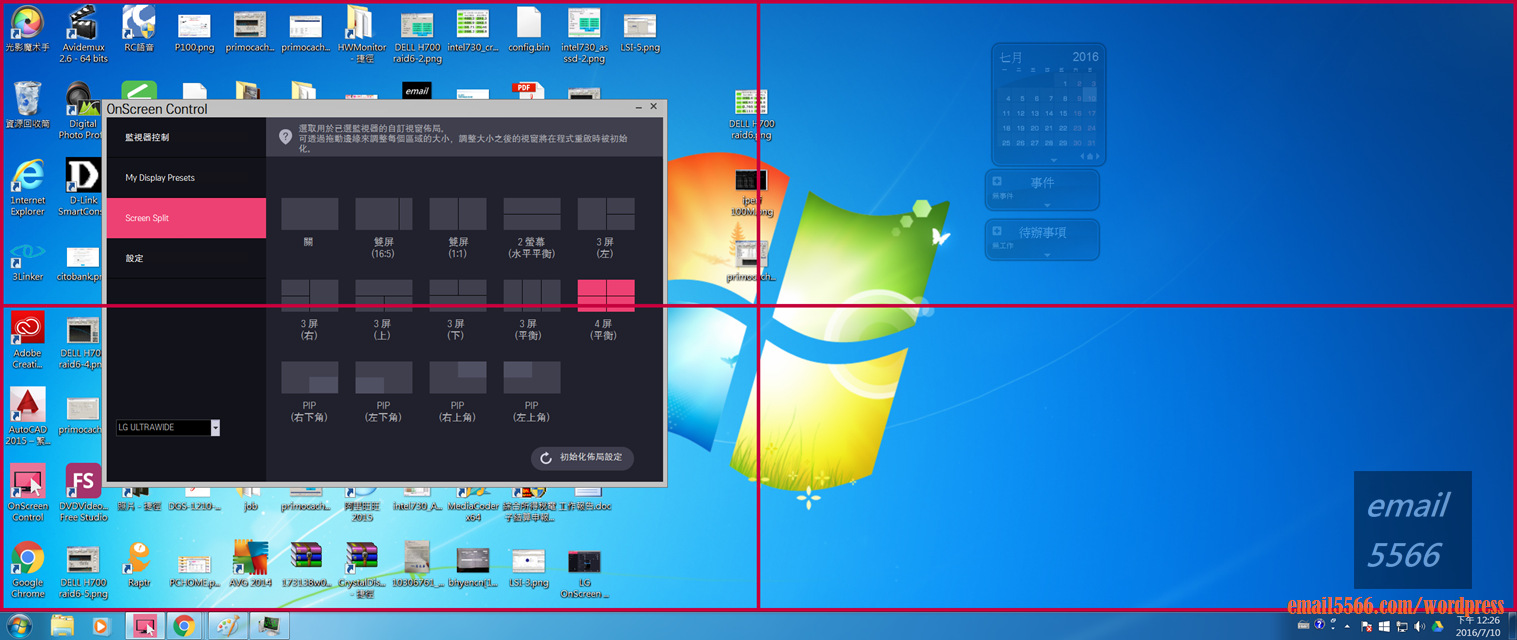Click the OnScreen Control taskbar button
The image size is (1517, 640).
144,626
